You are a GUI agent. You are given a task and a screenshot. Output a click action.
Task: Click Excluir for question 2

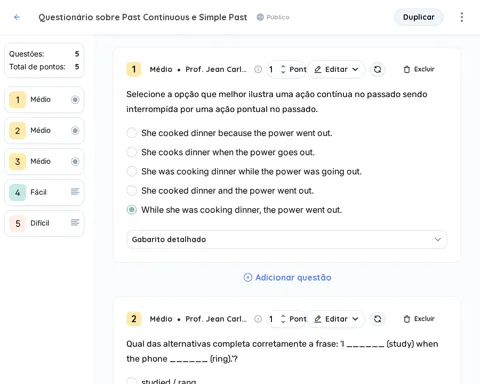pyautogui.click(x=419, y=319)
